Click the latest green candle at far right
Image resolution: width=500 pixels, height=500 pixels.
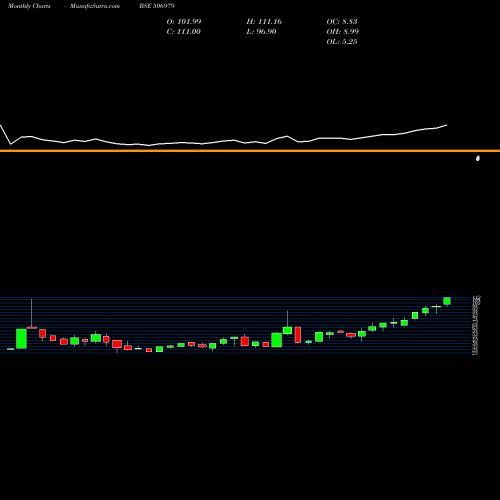[447, 301]
